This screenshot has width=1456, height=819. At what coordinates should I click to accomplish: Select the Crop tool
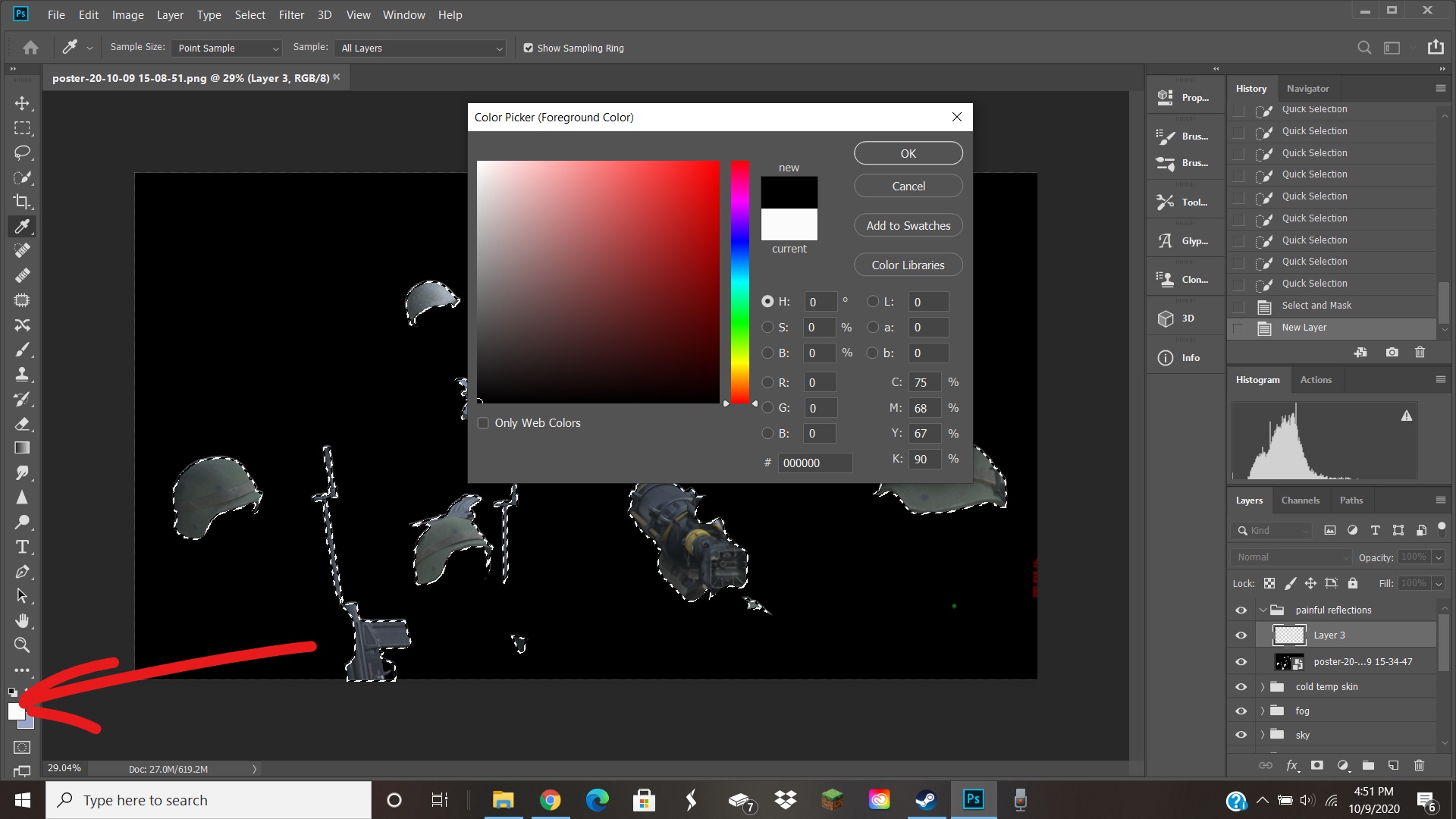(x=22, y=202)
